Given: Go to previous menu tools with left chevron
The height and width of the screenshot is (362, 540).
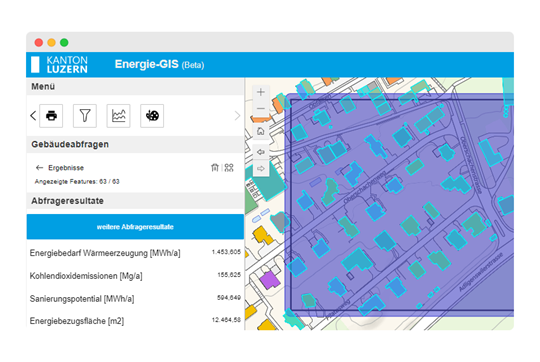Looking at the screenshot, I should (33, 116).
